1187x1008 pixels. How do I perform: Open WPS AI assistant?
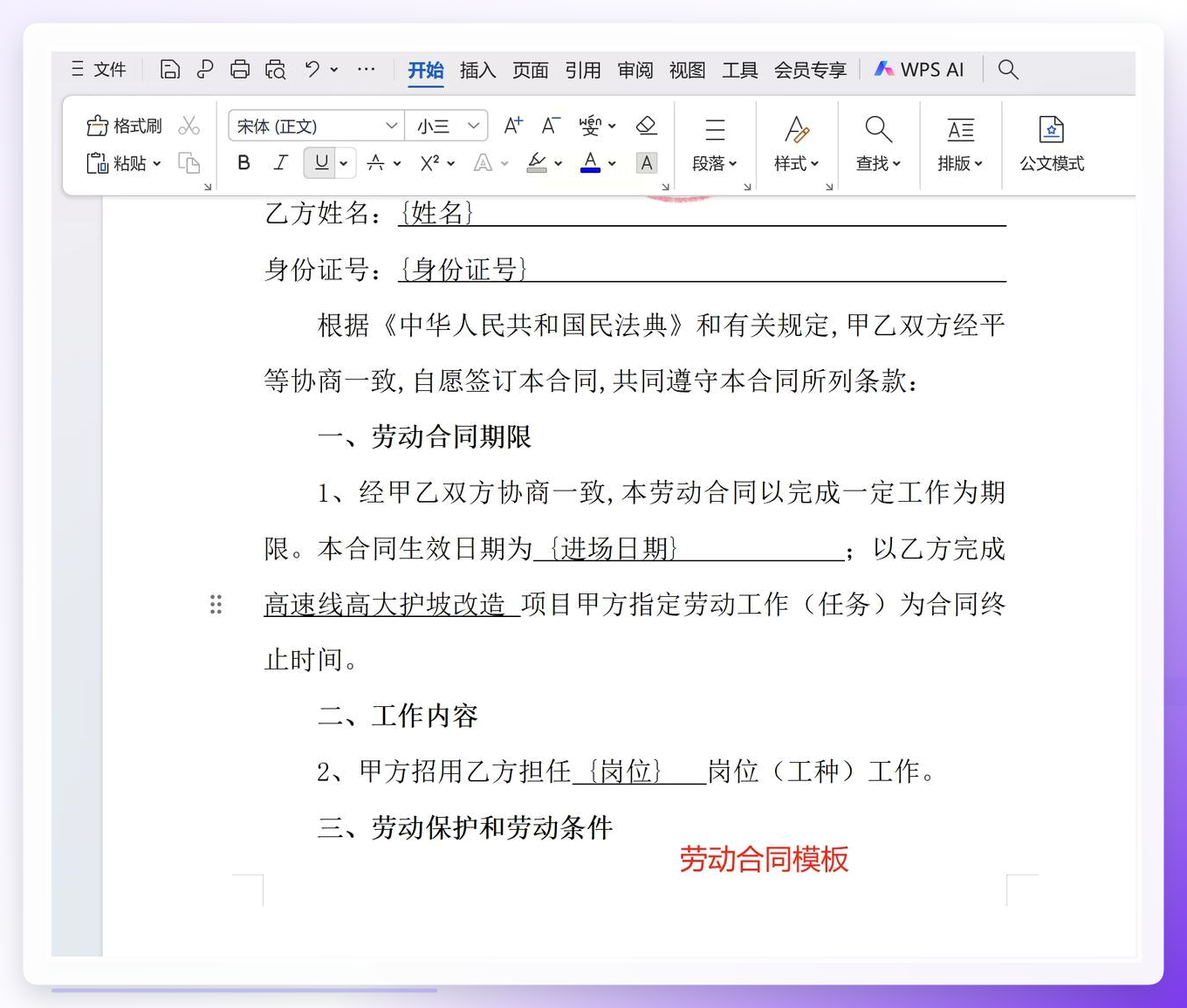point(920,70)
